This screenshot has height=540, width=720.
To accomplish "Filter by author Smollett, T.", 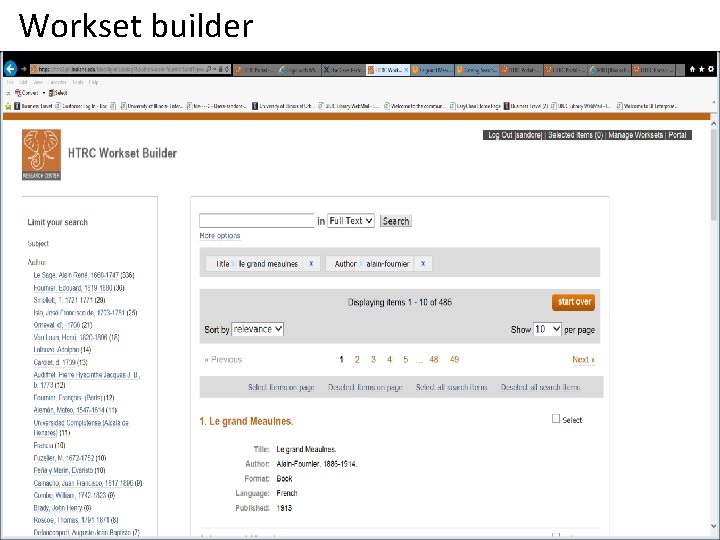I will (x=63, y=300).
